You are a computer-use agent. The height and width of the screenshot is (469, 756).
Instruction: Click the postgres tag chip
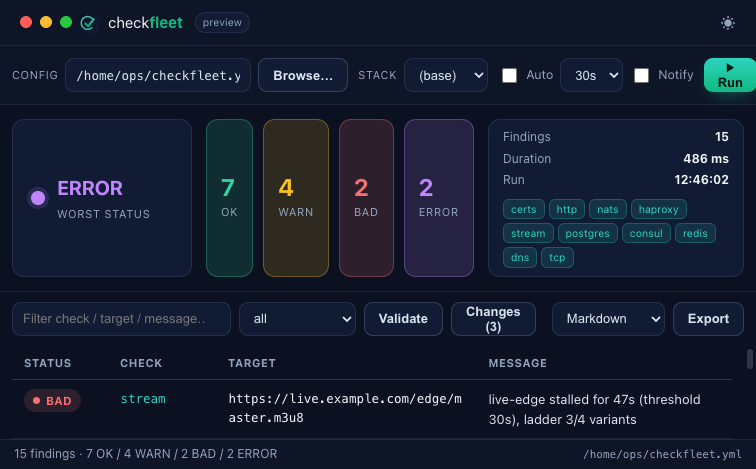click(x=588, y=233)
